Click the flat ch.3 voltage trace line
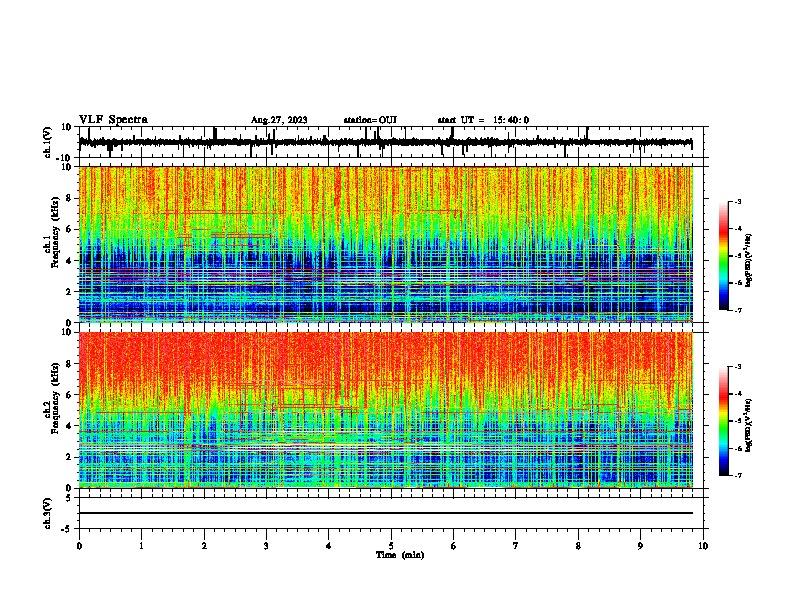 [385, 513]
